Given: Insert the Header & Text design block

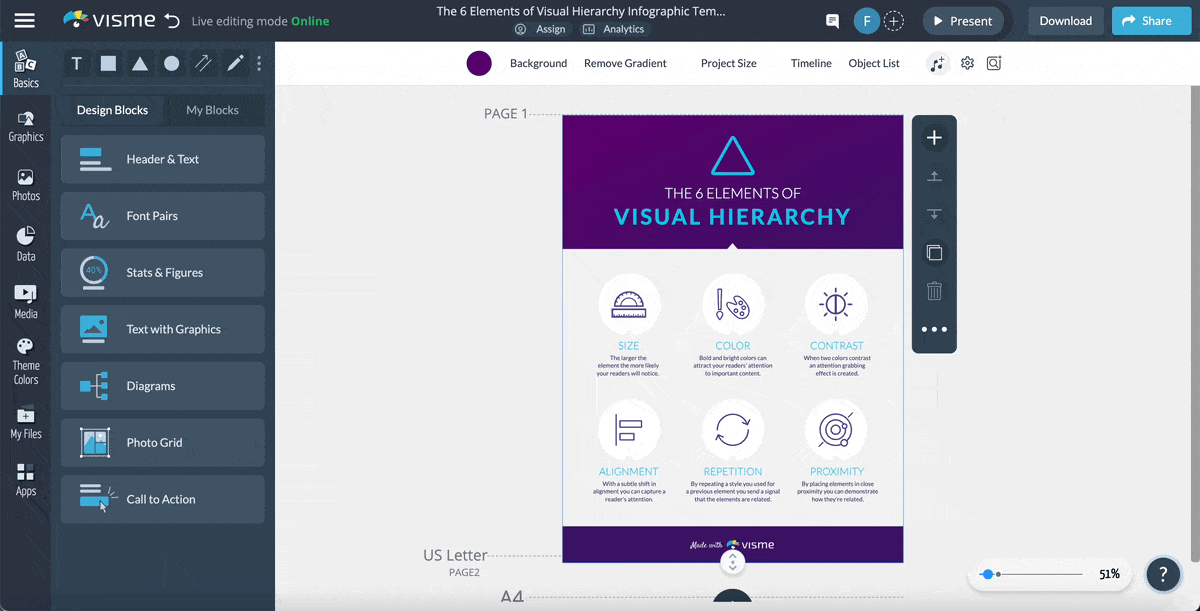Looking at the screenshot, I should tap(162, 159).
